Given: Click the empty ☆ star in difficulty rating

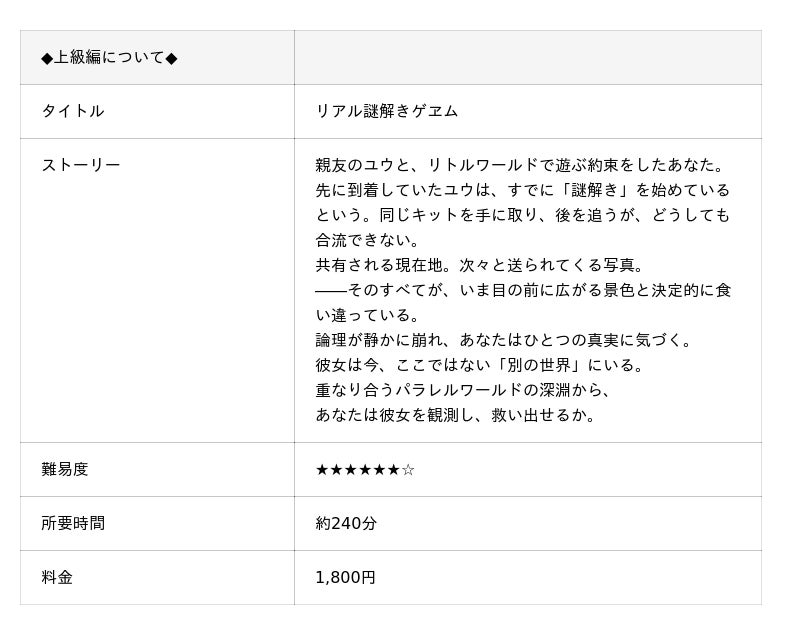Looking at the screenshot, I should (x=408, y=470).
